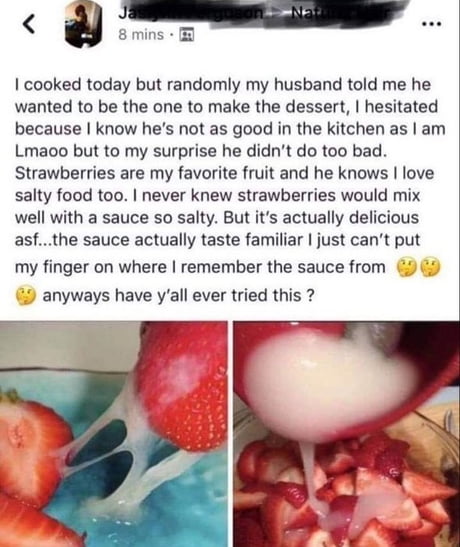Image resolution: width=460 pixels, height=547 pixels.
Task: Open the right photo of sauce poured on strawberries
Action: pyautogui.click(x=346, y=434)
